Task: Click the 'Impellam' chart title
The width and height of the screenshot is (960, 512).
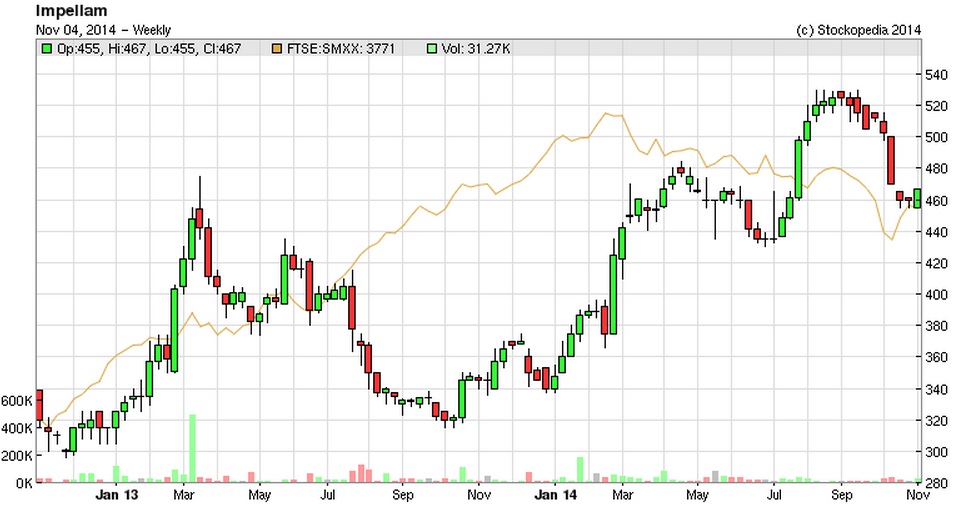Action: pos(71,10)
